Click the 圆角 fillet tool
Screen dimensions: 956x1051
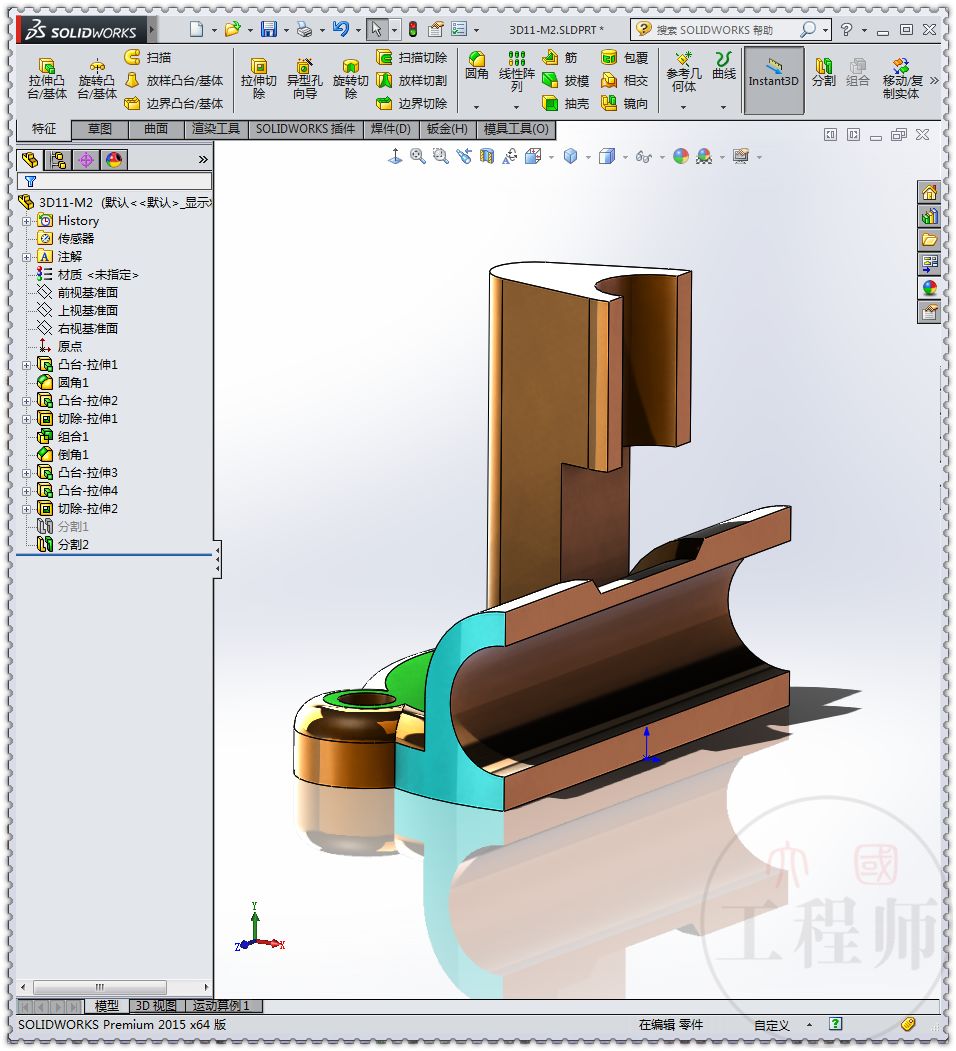[477, 66]
